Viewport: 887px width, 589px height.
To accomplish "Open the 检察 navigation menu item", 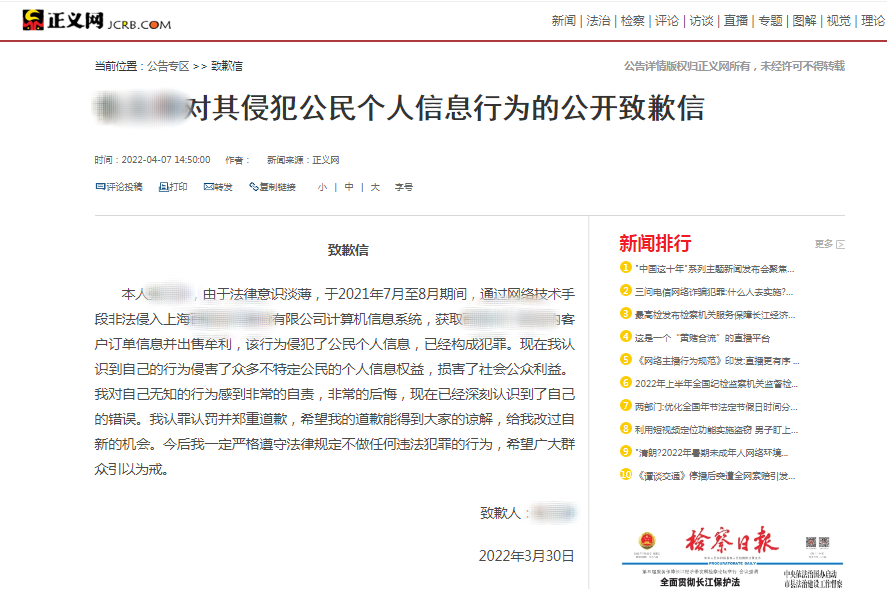I will point(632,21).
